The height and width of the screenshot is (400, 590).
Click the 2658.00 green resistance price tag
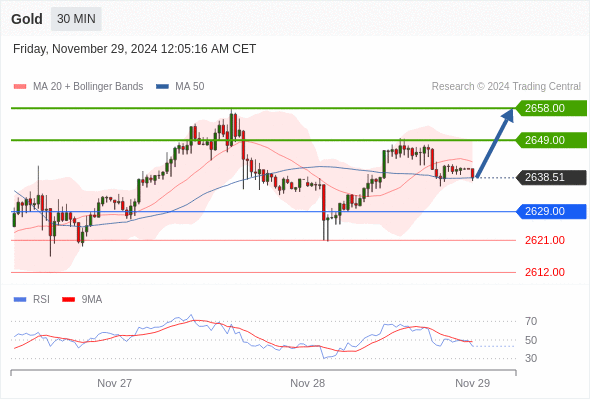click(x=551, y=108)
